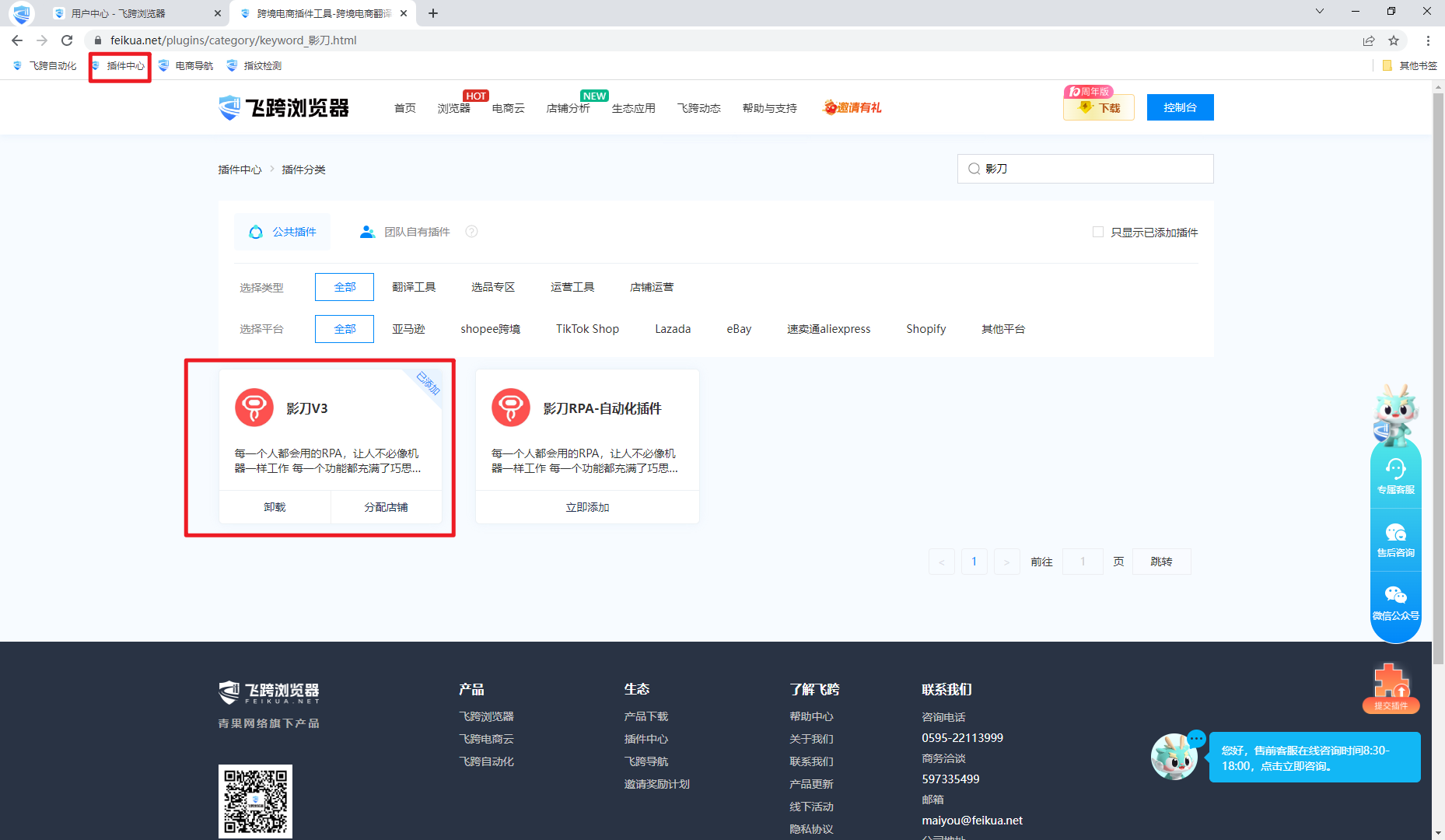
Task: Enable 只显示已添加插件 checkbox
Action: [x=1098, y=232]
